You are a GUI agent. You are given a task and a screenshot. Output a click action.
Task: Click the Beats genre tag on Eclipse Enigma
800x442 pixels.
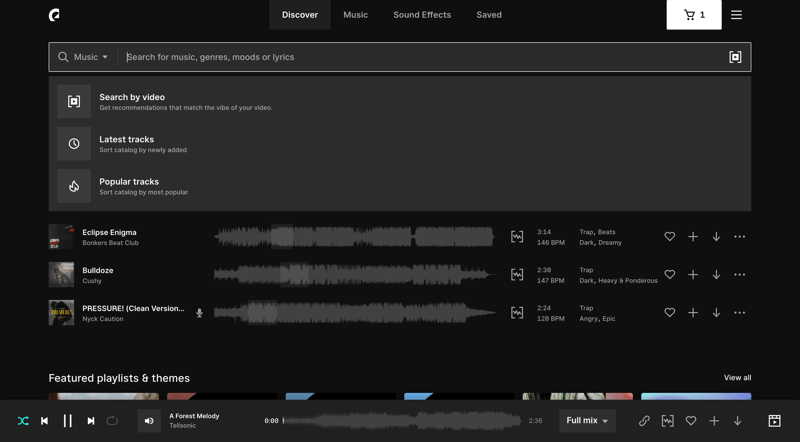[607, 232]
